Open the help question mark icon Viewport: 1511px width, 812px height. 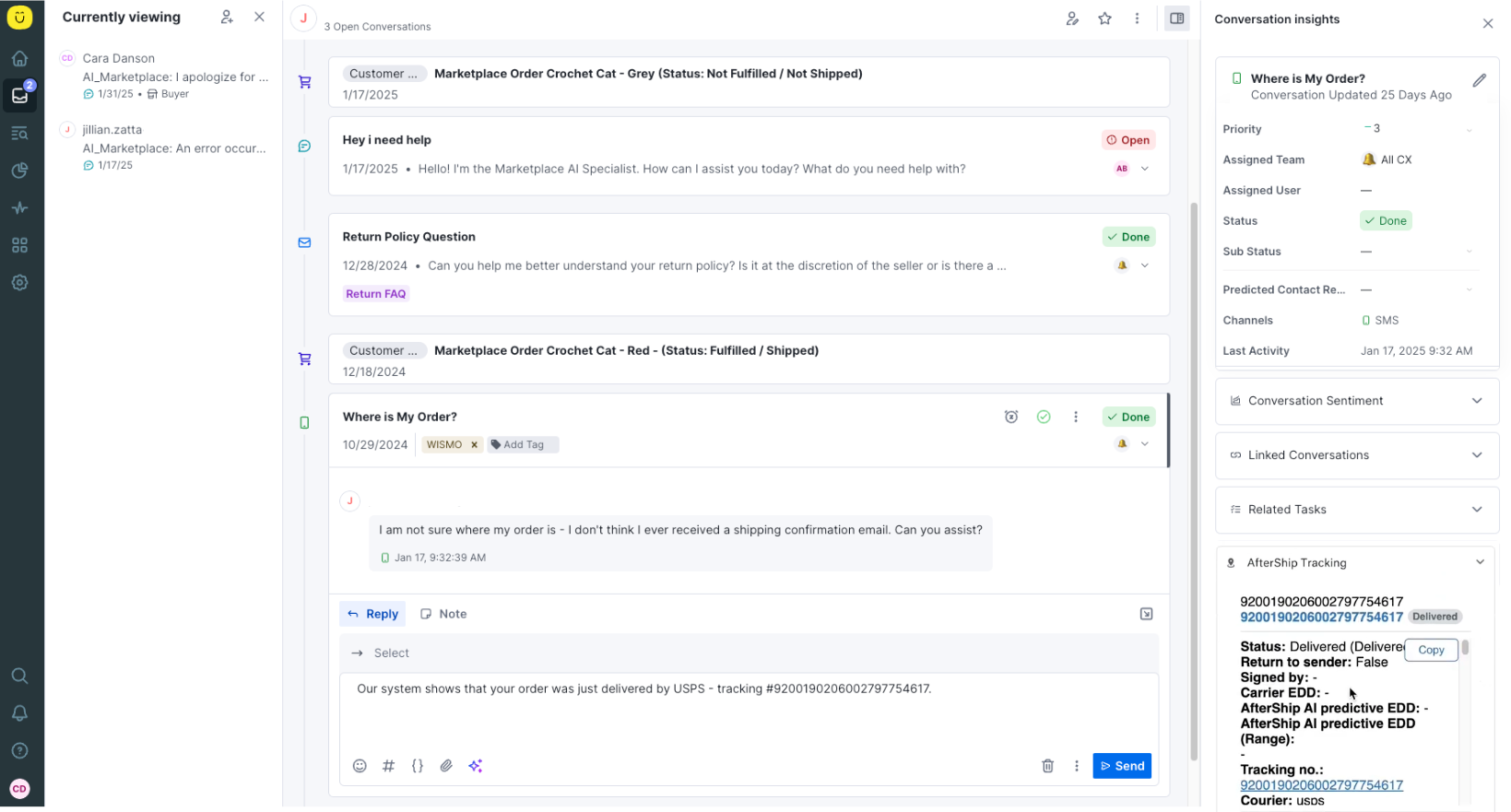tap(19, 750)
